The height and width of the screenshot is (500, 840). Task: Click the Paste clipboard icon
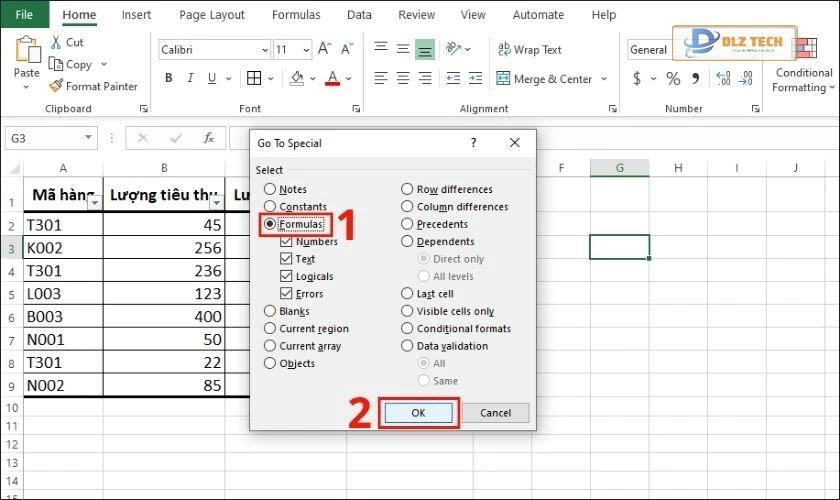tap(28, 50)
